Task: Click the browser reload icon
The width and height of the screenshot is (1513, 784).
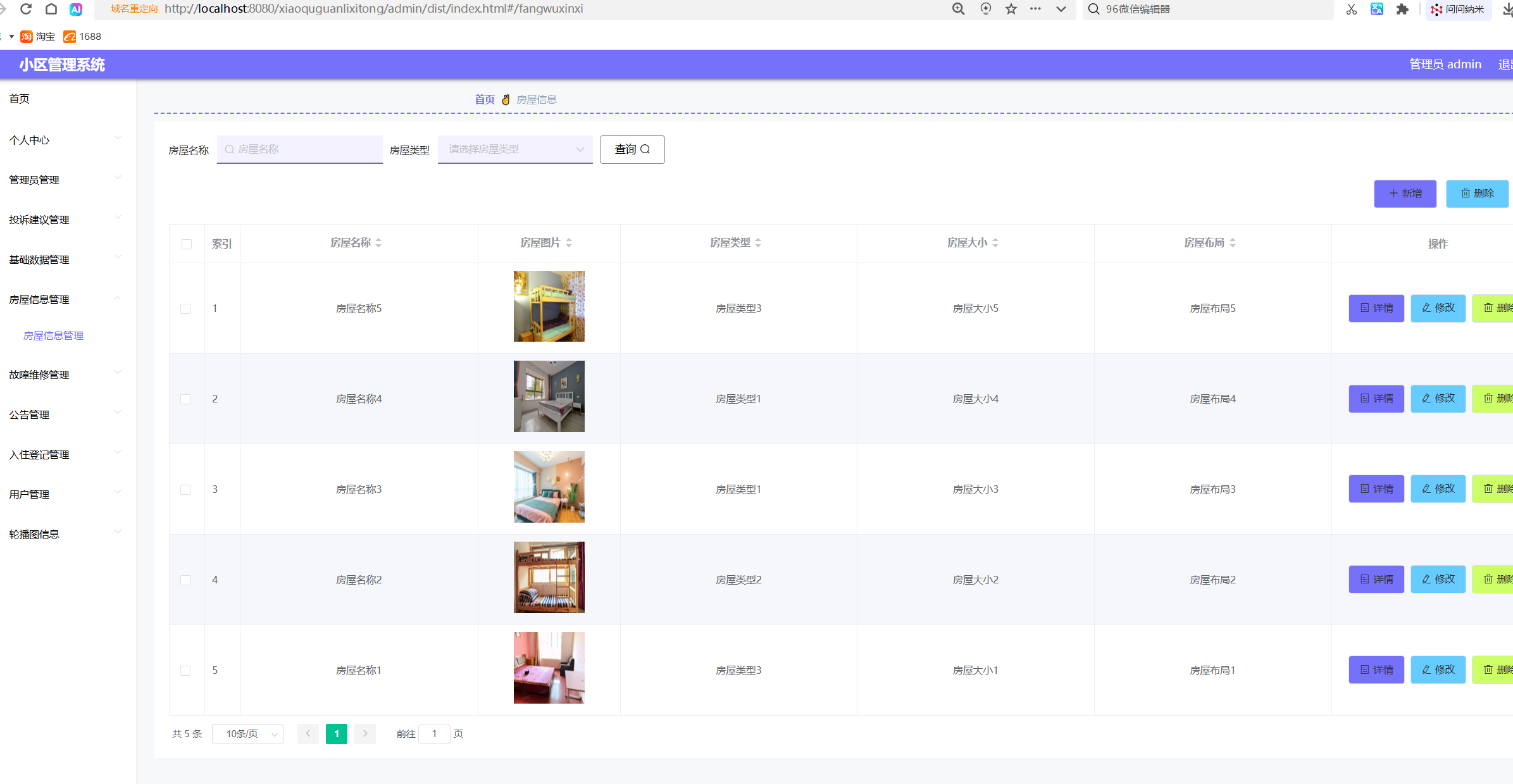Action: click(26, 9)
